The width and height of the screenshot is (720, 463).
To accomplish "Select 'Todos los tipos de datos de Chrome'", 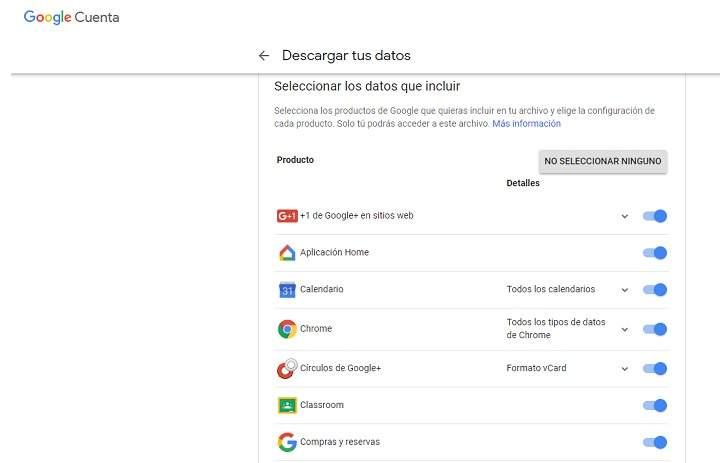I will pos(556,328).
